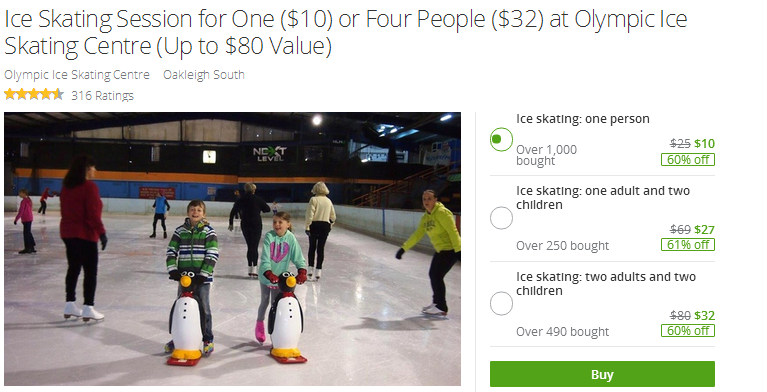The height and width of the screenshot is (392, 767).
Task: Click 'Ice skating: two adults and two children' label
Action: (x=606, y=284)
